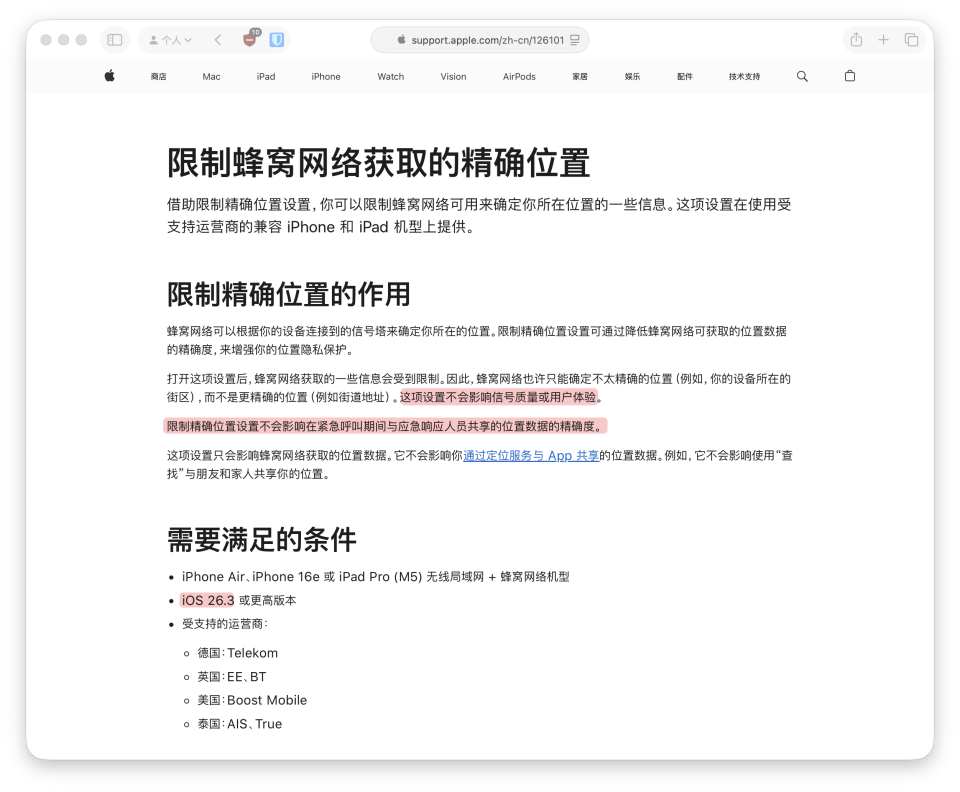Click the Share button in Safari toolbar
960x792 pixels.
856,40
